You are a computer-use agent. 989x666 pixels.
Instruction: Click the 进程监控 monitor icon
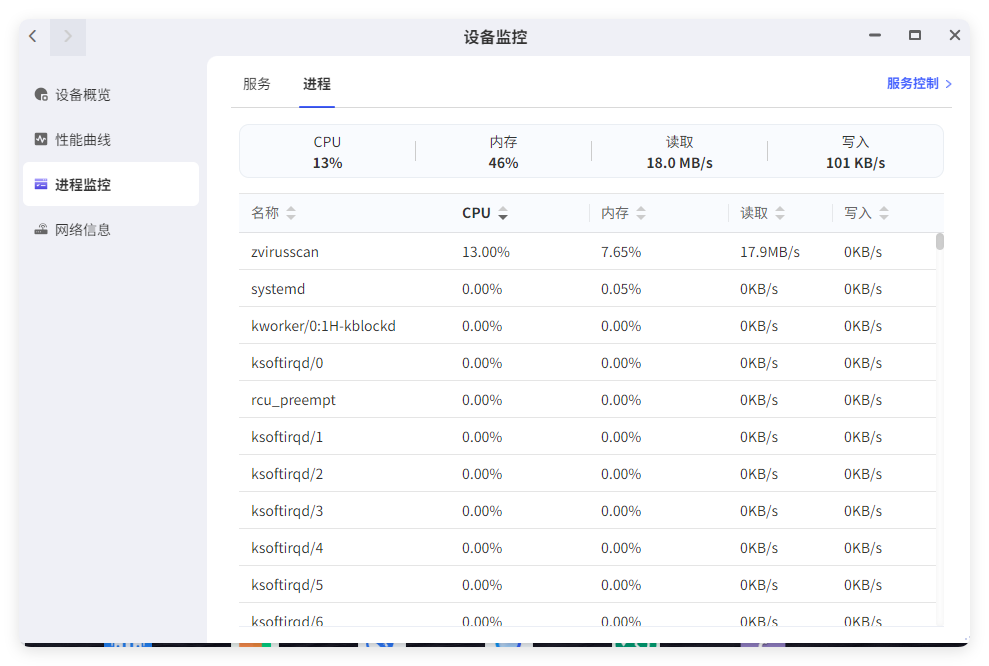pyautogui.click(x=40, y=184)
